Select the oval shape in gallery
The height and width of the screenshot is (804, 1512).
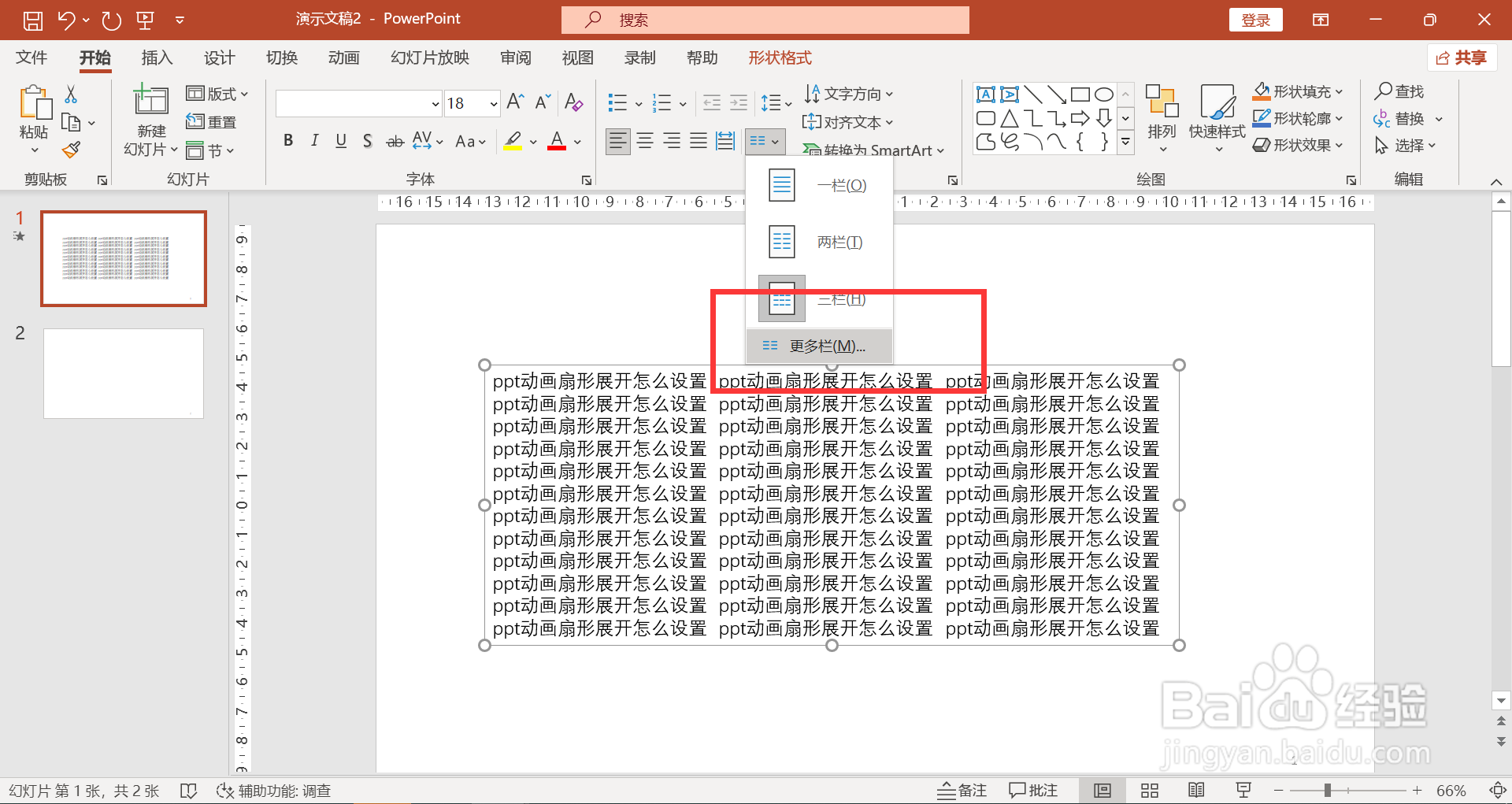tap(1104, 95)
